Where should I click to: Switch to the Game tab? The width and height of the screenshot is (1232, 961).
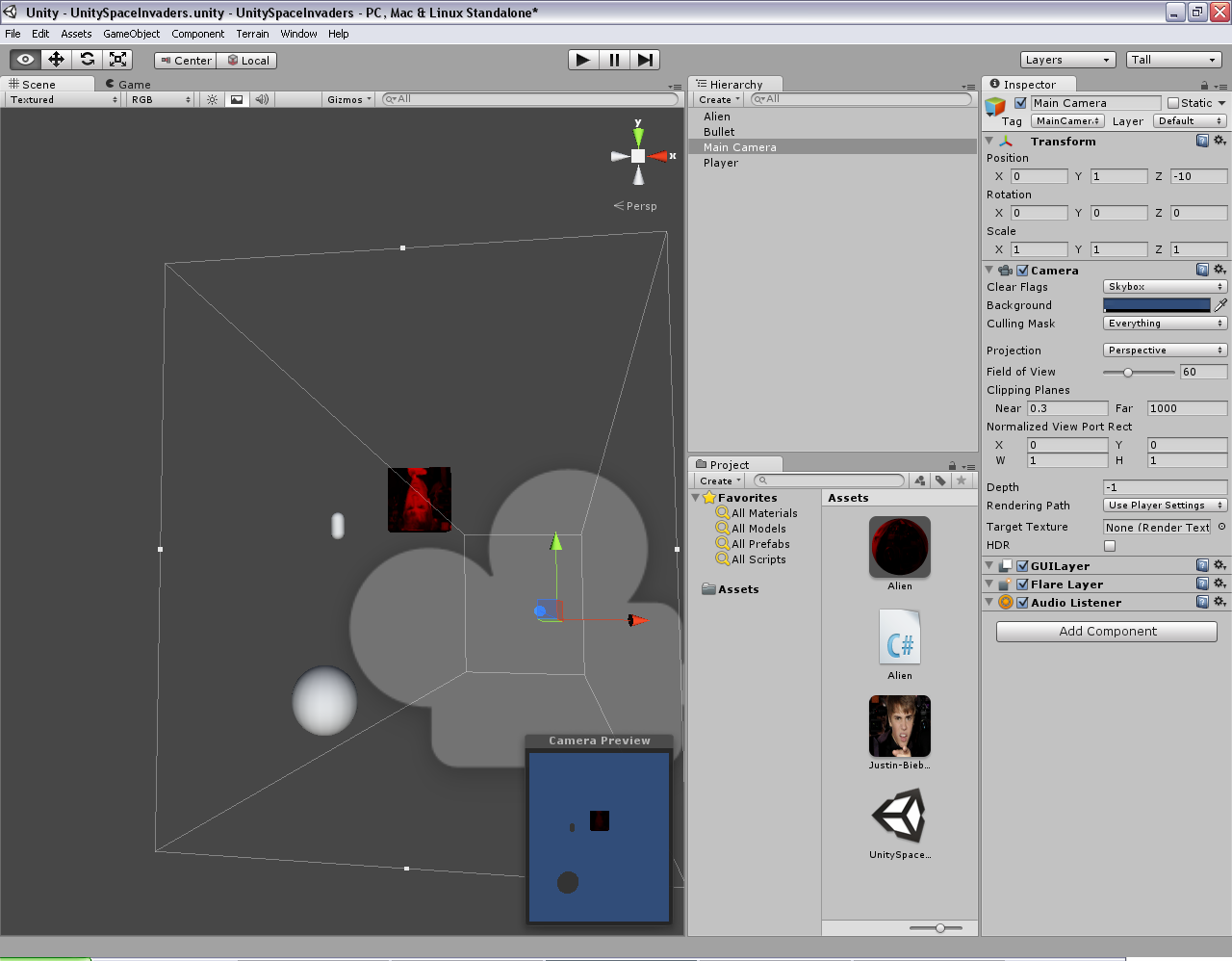[x=129, y=85]
